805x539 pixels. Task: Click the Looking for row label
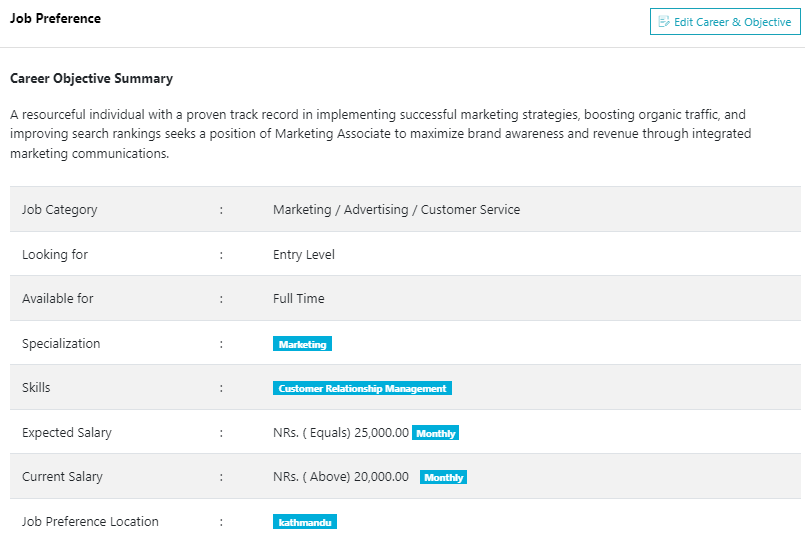[55, 255]
